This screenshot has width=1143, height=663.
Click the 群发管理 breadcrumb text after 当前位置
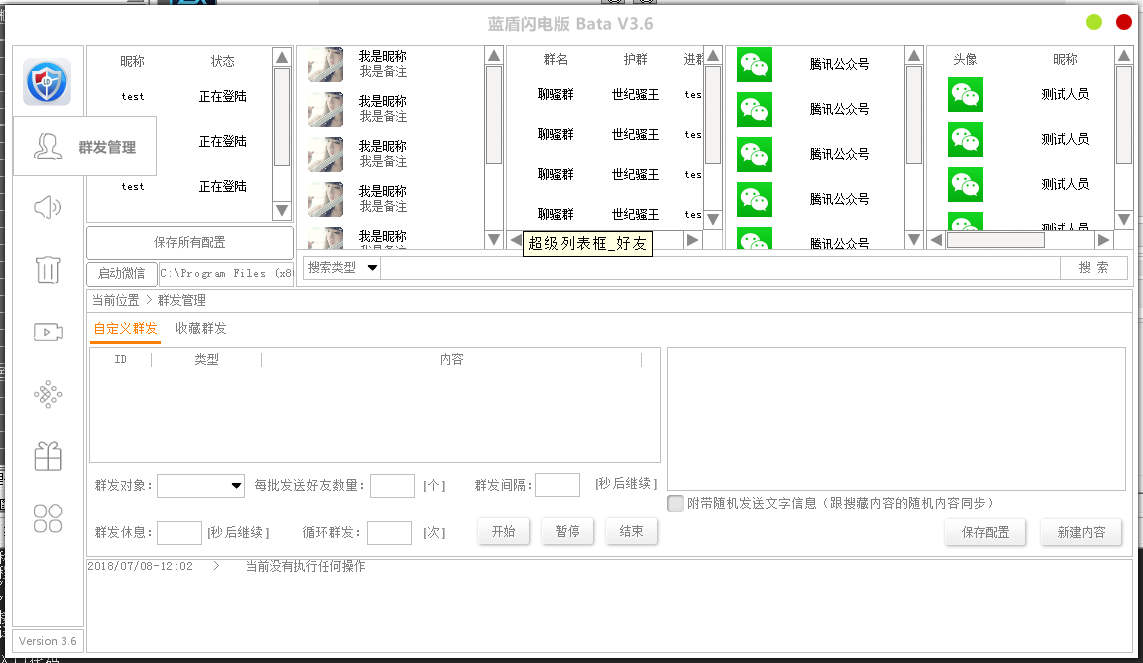tap(182, 300)
